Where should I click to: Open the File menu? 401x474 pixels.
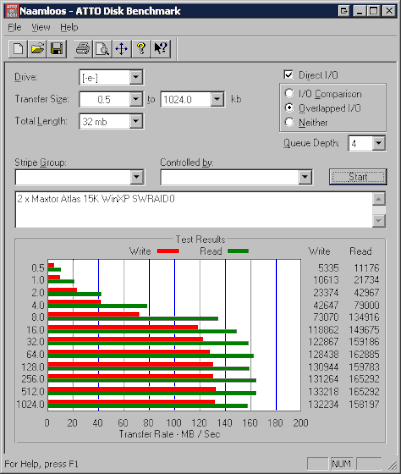tap(14, 27)
